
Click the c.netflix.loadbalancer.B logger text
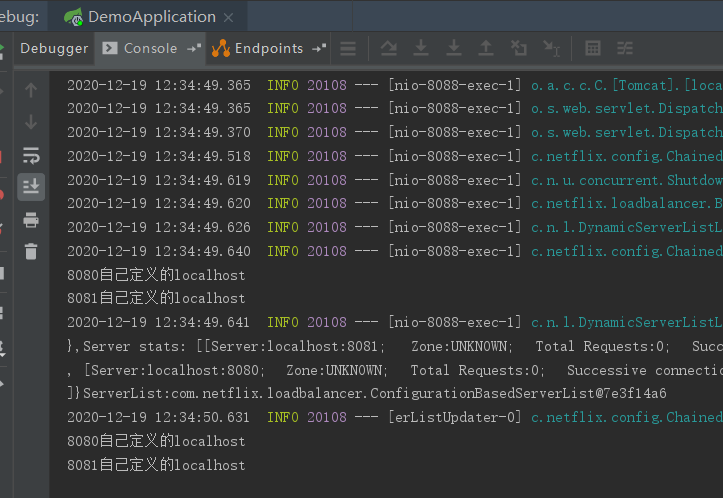tap(627, 203)
